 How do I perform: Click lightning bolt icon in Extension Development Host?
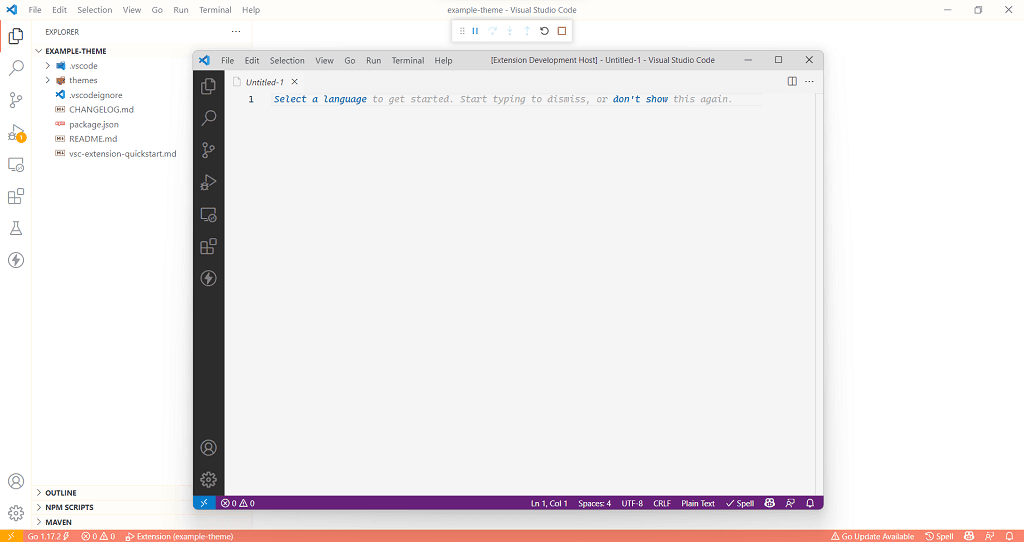[208, 278]
